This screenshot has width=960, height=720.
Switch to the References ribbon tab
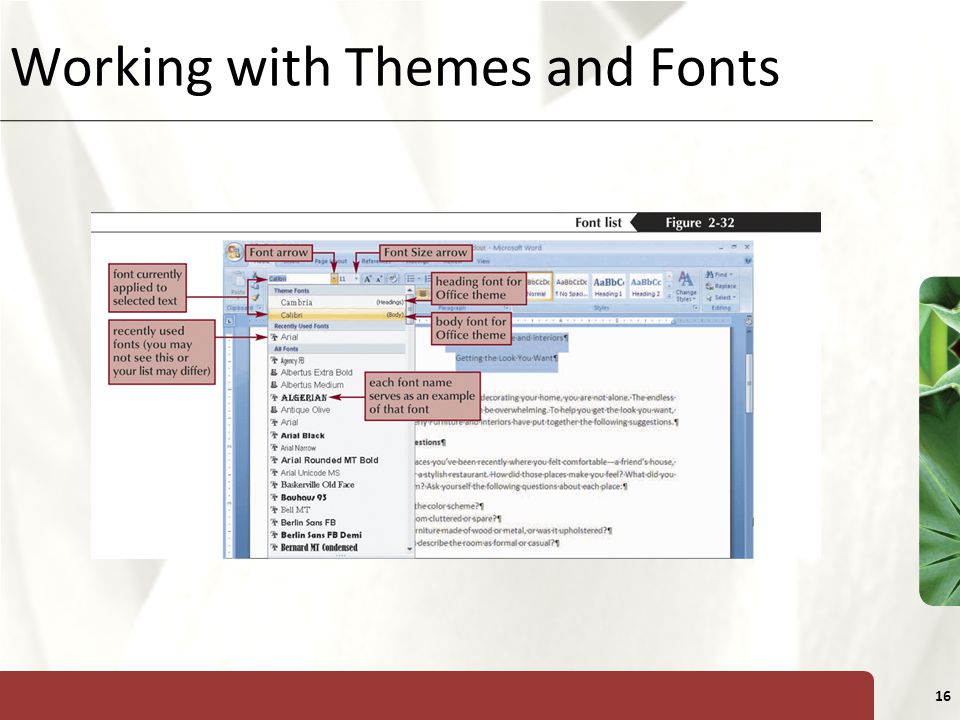(x=376, y=261)
